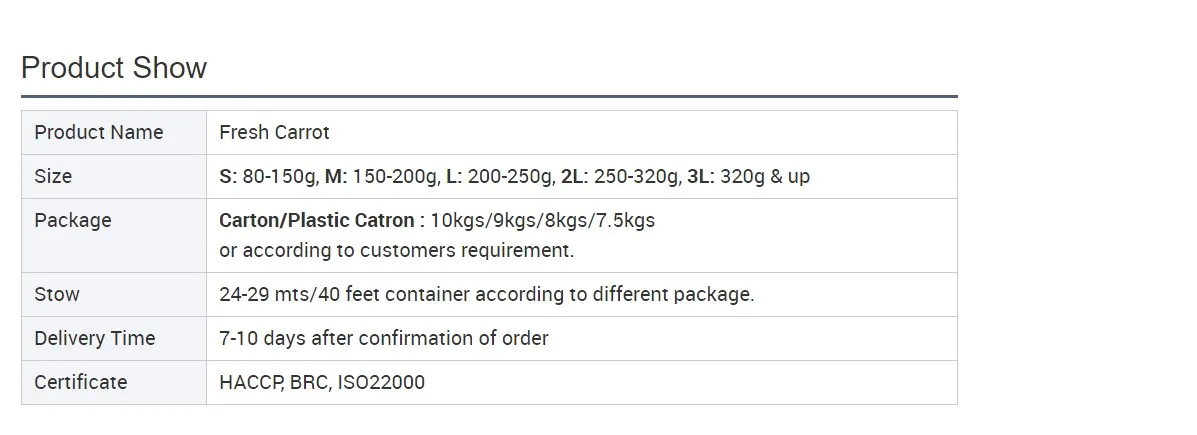1197x435 pixels.
Task: Click the 24-29 mts/40 feet container text
Action: (x=486, y=294)
